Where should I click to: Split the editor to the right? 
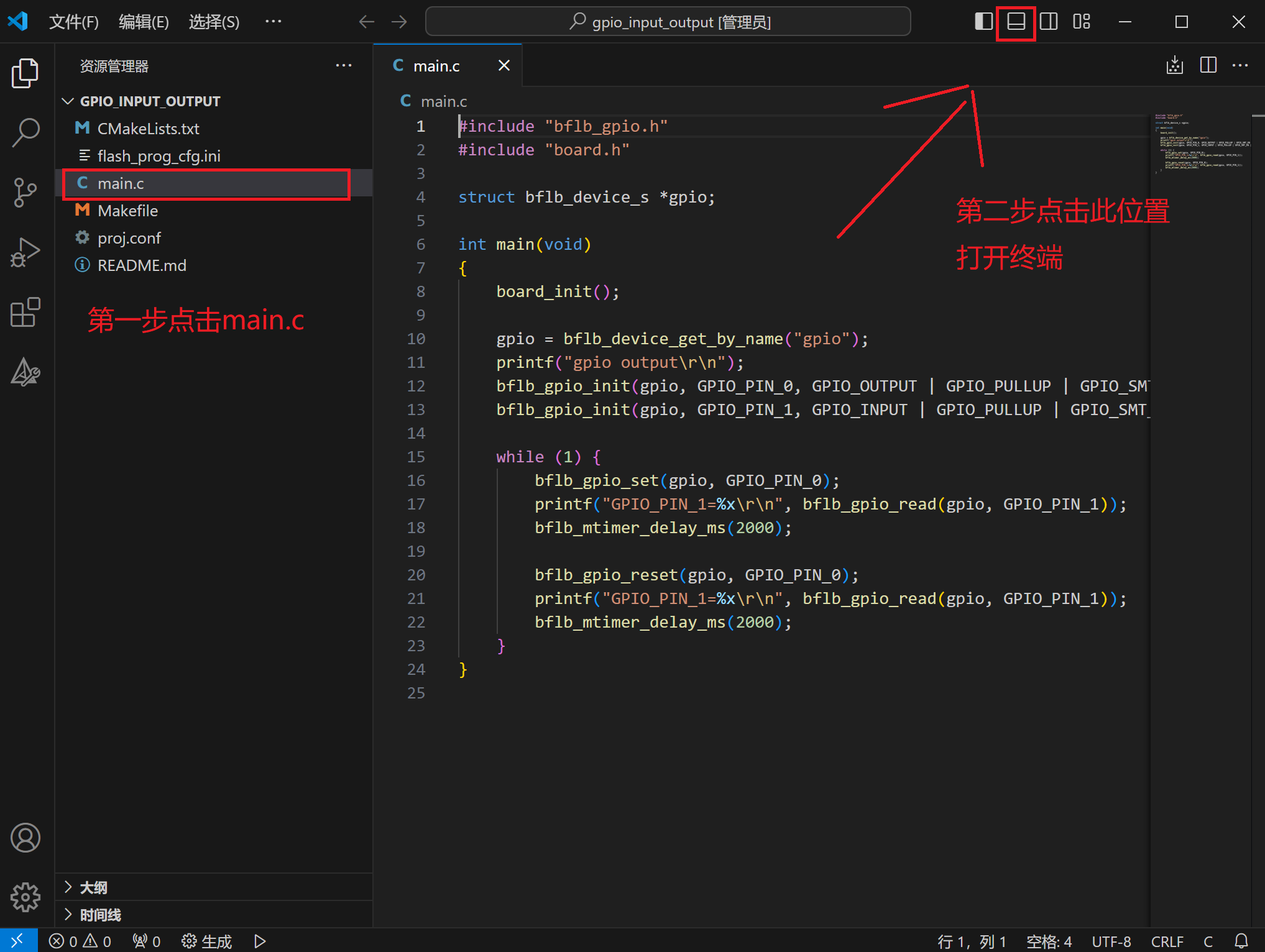coord(1208,65)
